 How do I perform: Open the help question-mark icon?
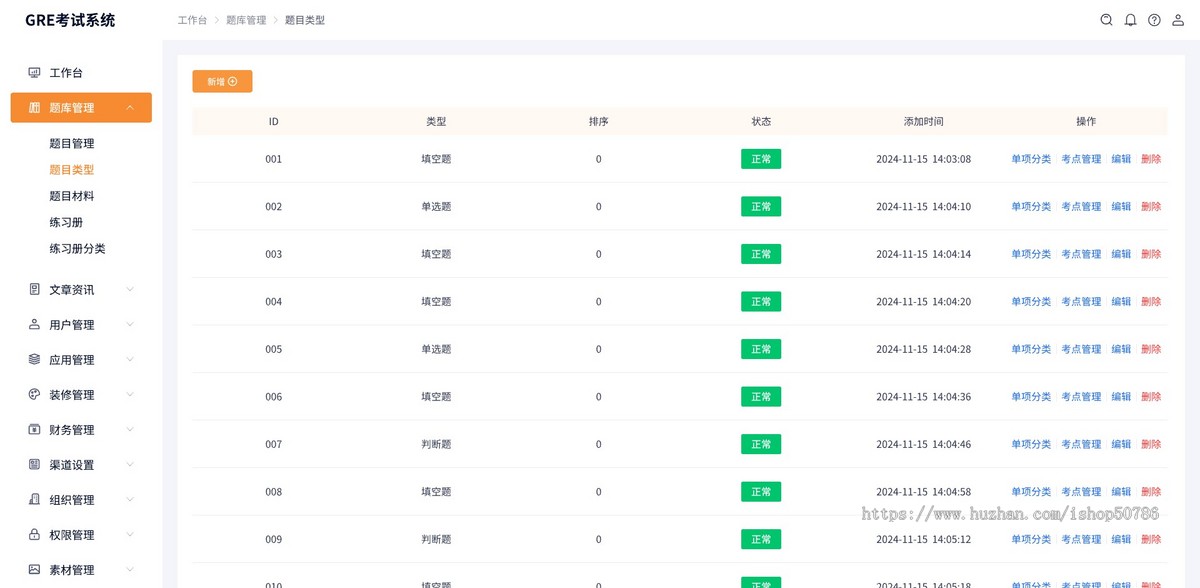coord(1154,20)
